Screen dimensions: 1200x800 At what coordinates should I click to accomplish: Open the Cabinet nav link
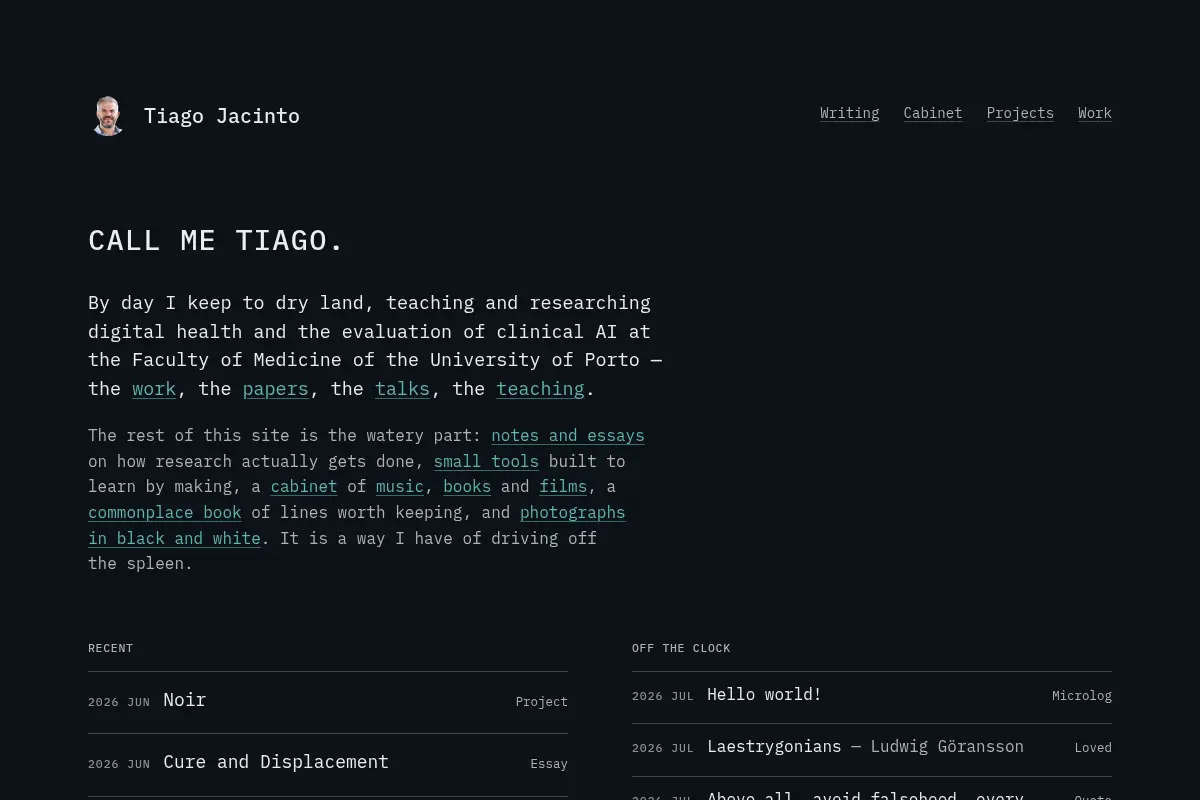933,113
